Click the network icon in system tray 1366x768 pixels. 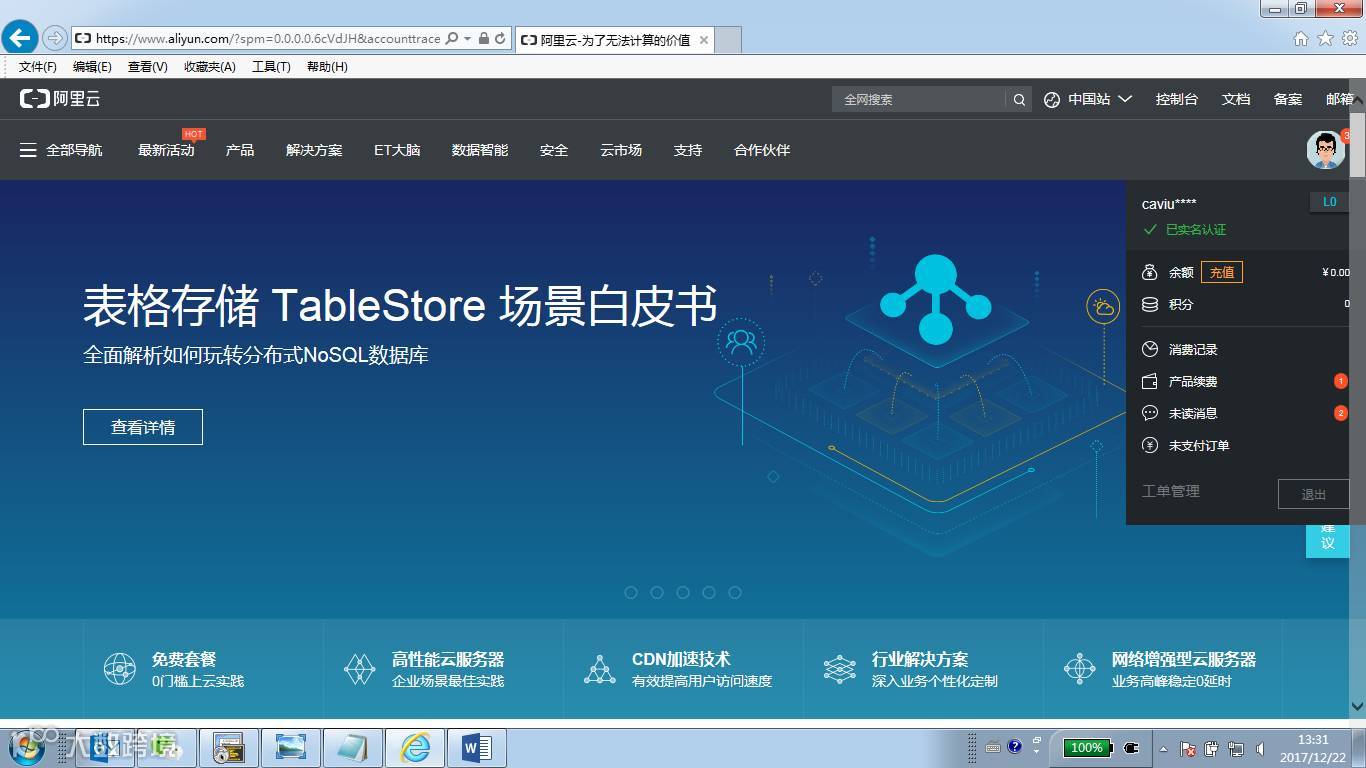tap(1236, 748)
